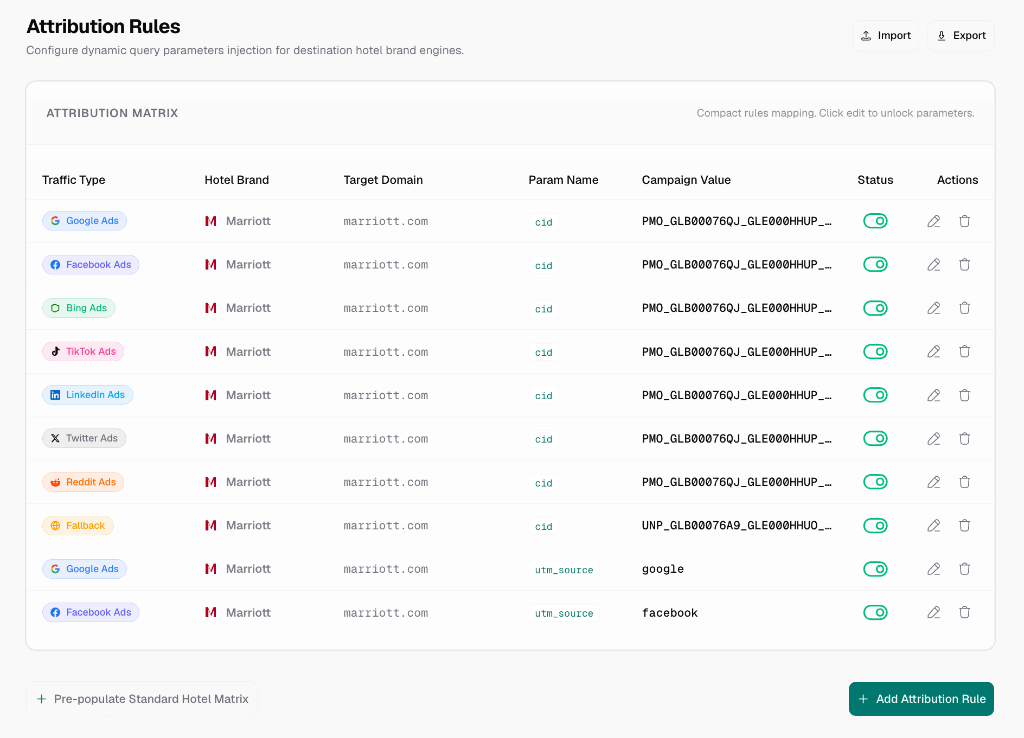
Task: Delete the Twitter Ads rule
Action: pyautogui.click(x=965, y=439)
